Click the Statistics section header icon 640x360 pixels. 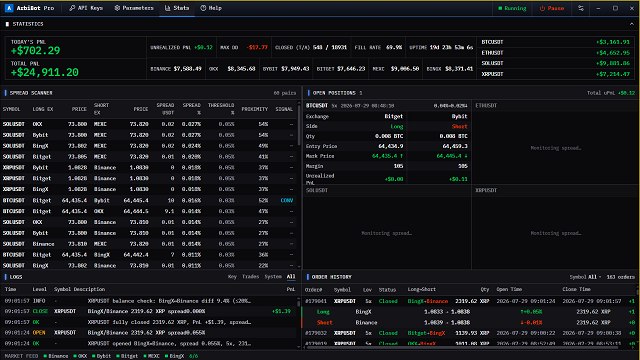(x=7, y=24)
